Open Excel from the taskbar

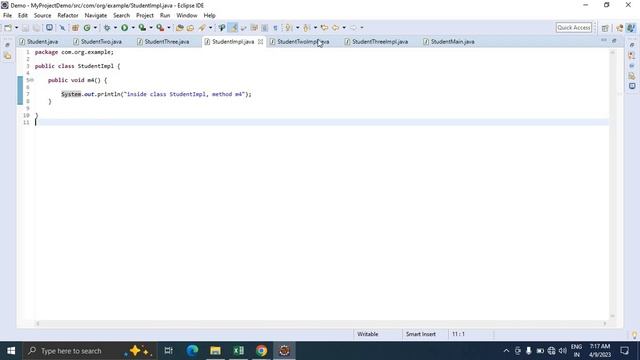coord(238,351)
